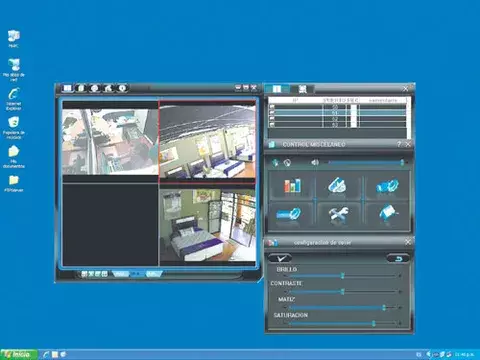
Task: Select the fourth row in the camera list
Action: coord(337,124)
